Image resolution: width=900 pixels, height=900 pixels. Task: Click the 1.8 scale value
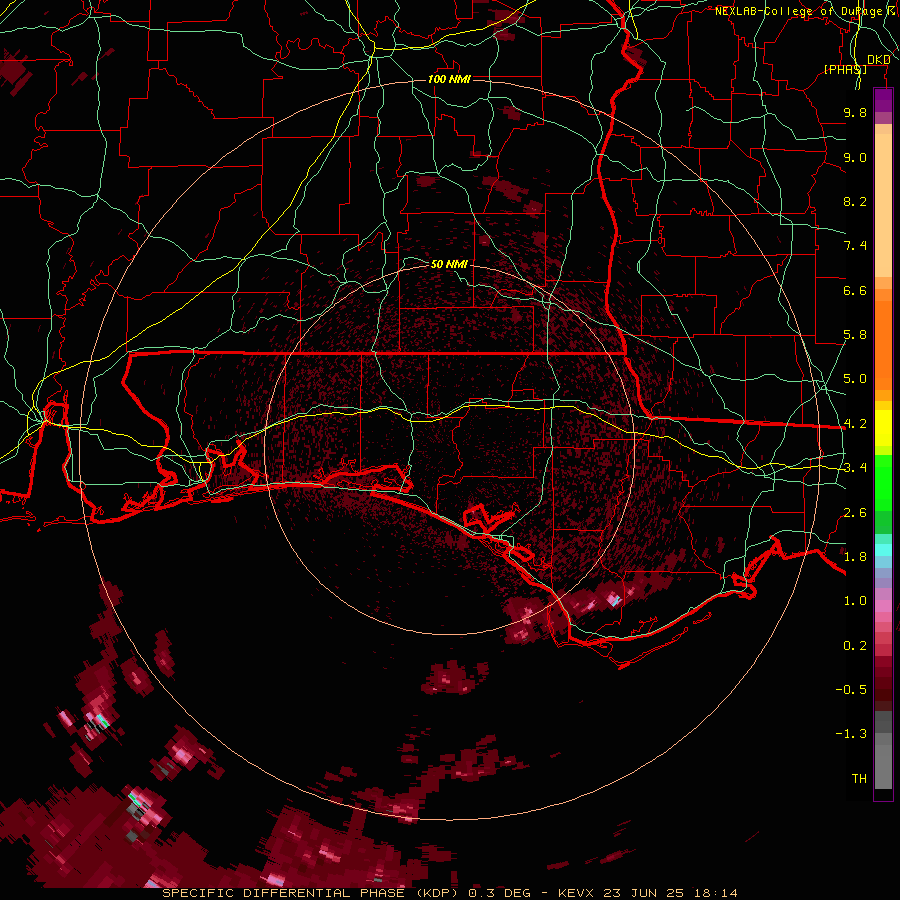pos(855,557)
